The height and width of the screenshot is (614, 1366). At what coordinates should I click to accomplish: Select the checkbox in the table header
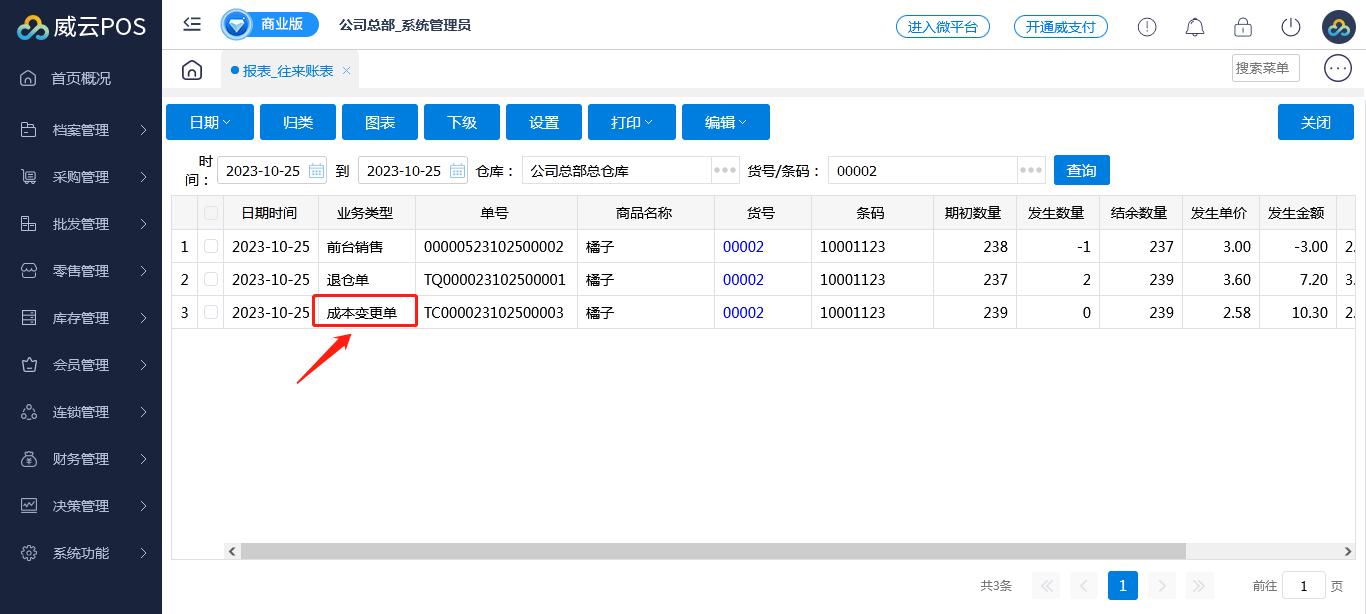pos(210,213)
